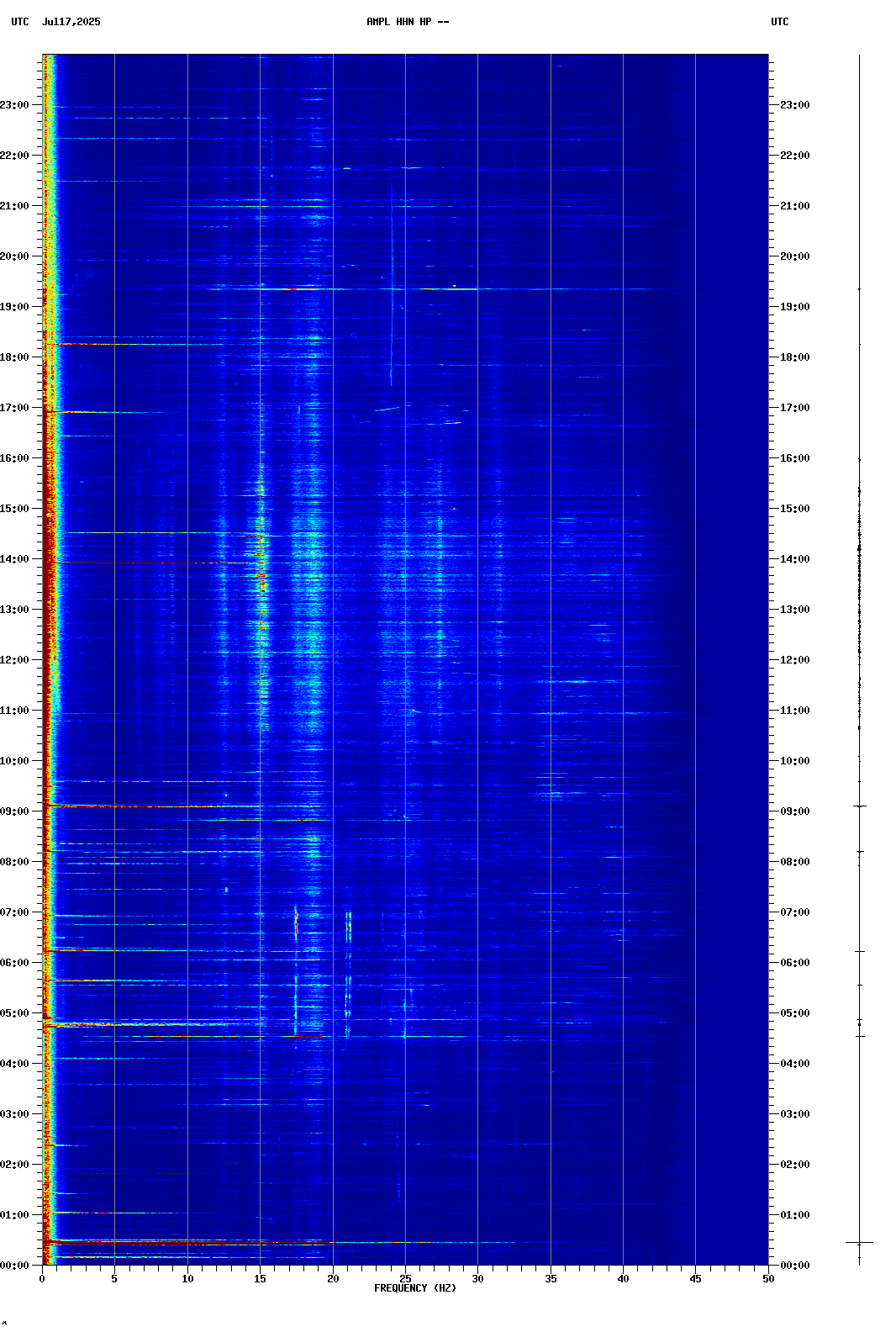Viewport: 896px width, 1332px height.
Task: Click the right-side '20:00' time label
Action: tap(795, 256)
